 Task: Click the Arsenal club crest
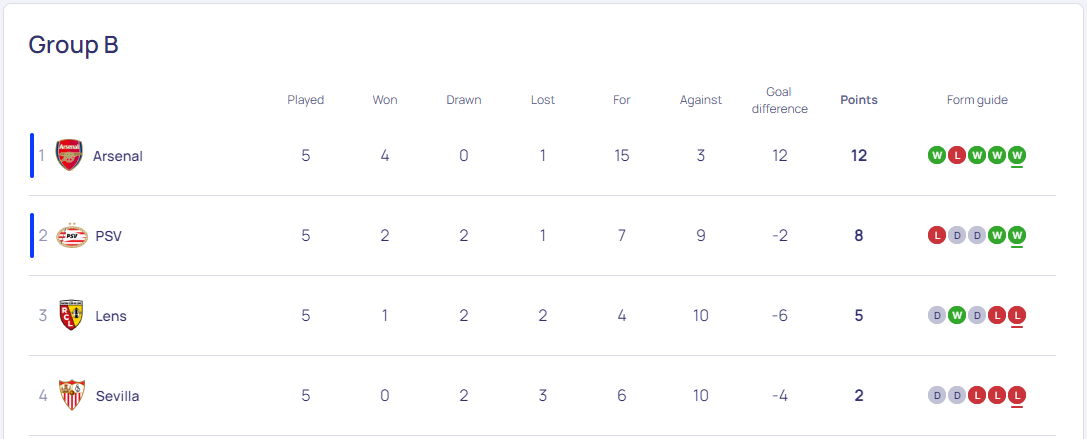click(69, 155)
